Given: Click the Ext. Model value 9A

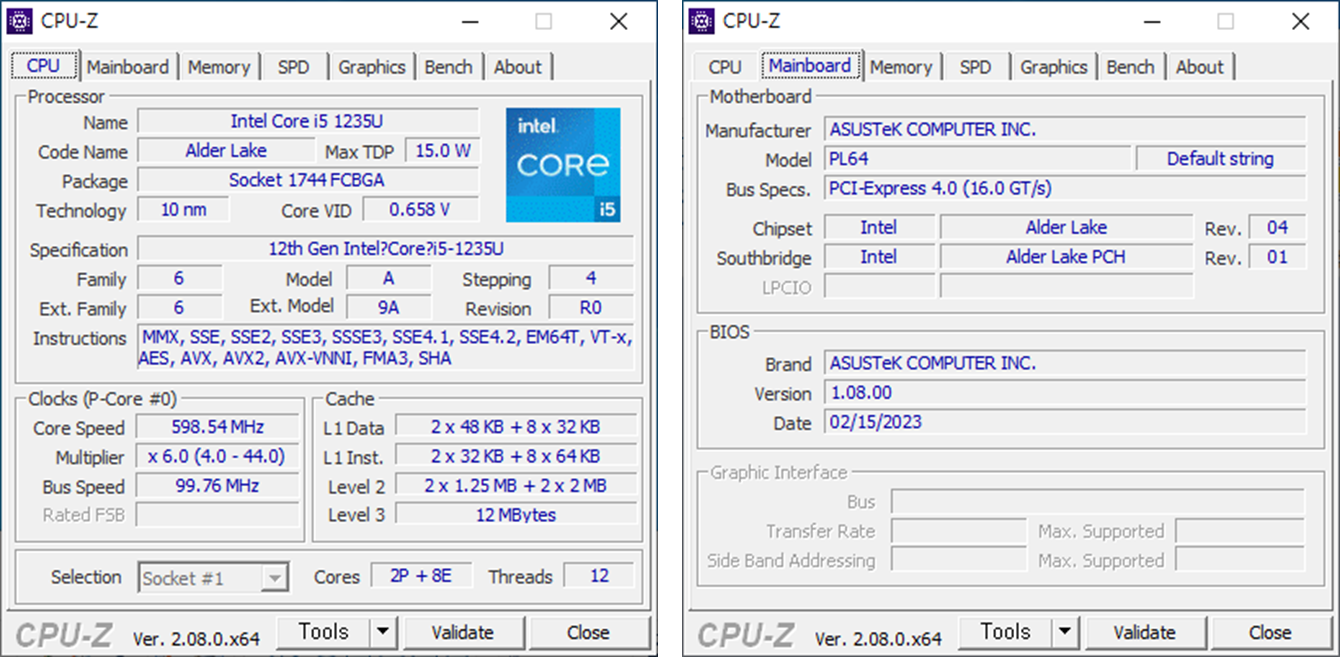Looking at the screenshot, I should [389, 308].
